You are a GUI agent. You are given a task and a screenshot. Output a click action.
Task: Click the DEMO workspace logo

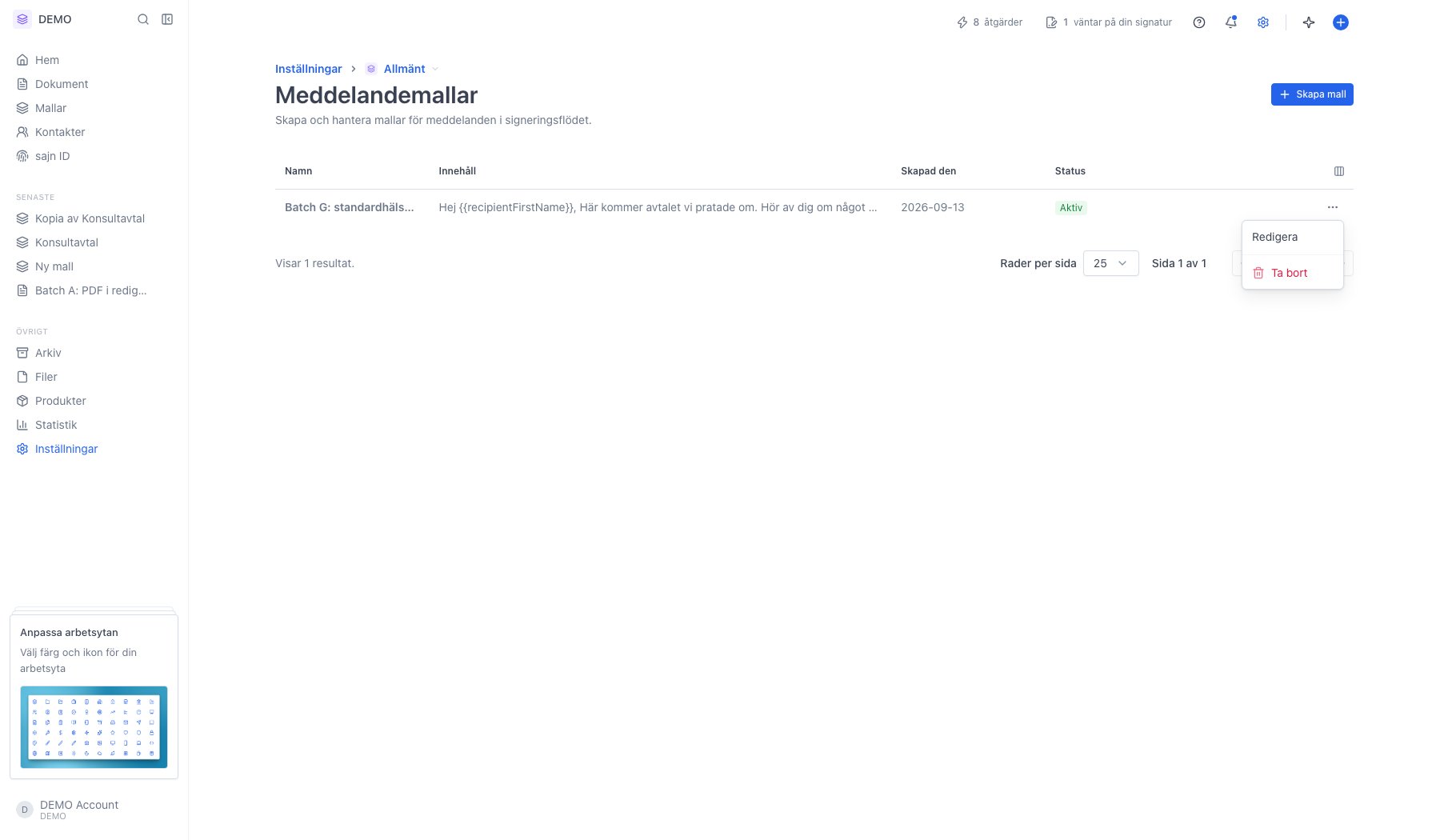[22, 19]
